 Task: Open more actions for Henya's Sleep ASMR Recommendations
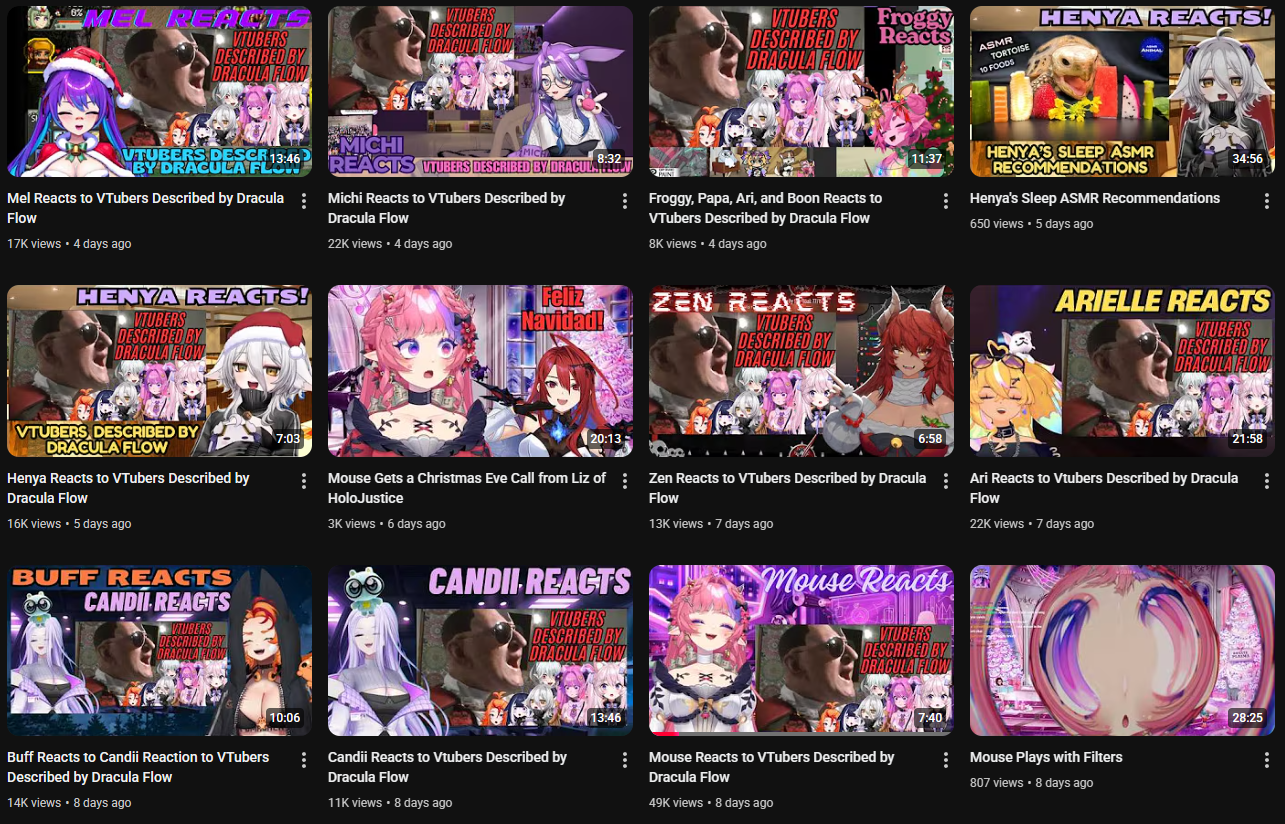tap(1267, 202)
